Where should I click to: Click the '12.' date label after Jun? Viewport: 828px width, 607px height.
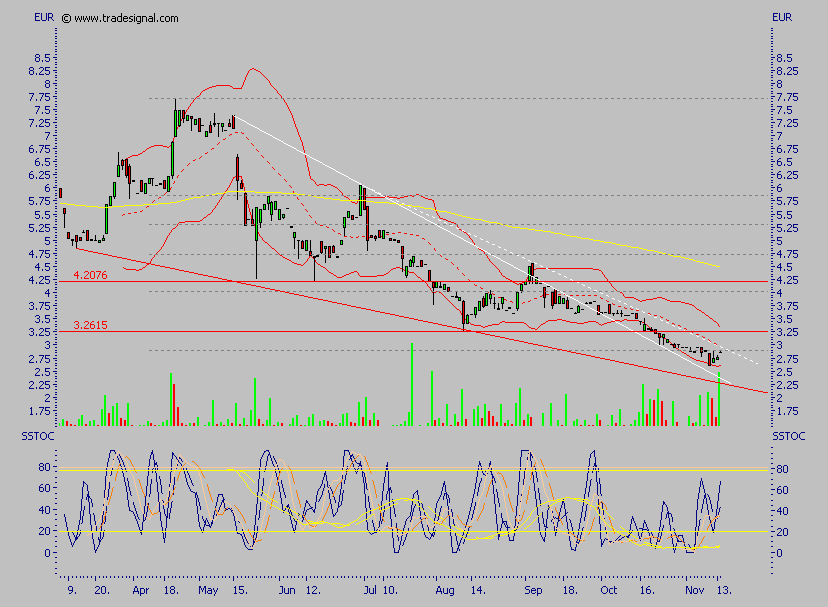[x=313, y=590]
